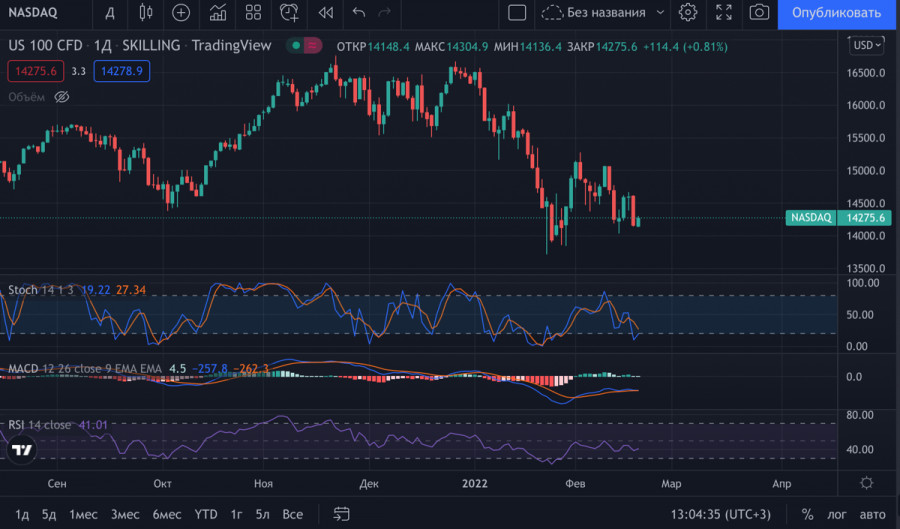
Task: Select the YTD time range
Action: point(206,514)
